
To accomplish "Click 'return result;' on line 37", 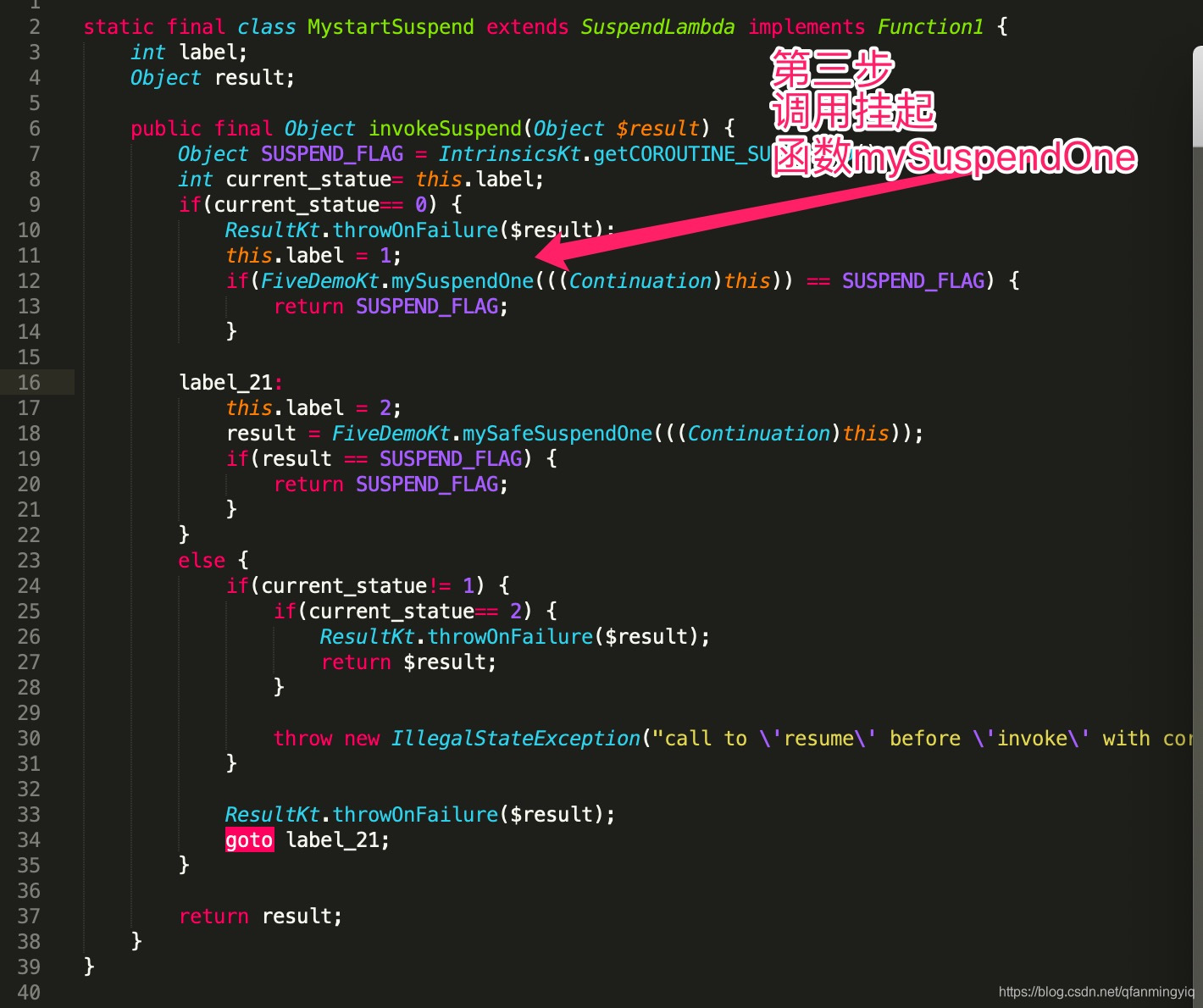I will 260,917.
